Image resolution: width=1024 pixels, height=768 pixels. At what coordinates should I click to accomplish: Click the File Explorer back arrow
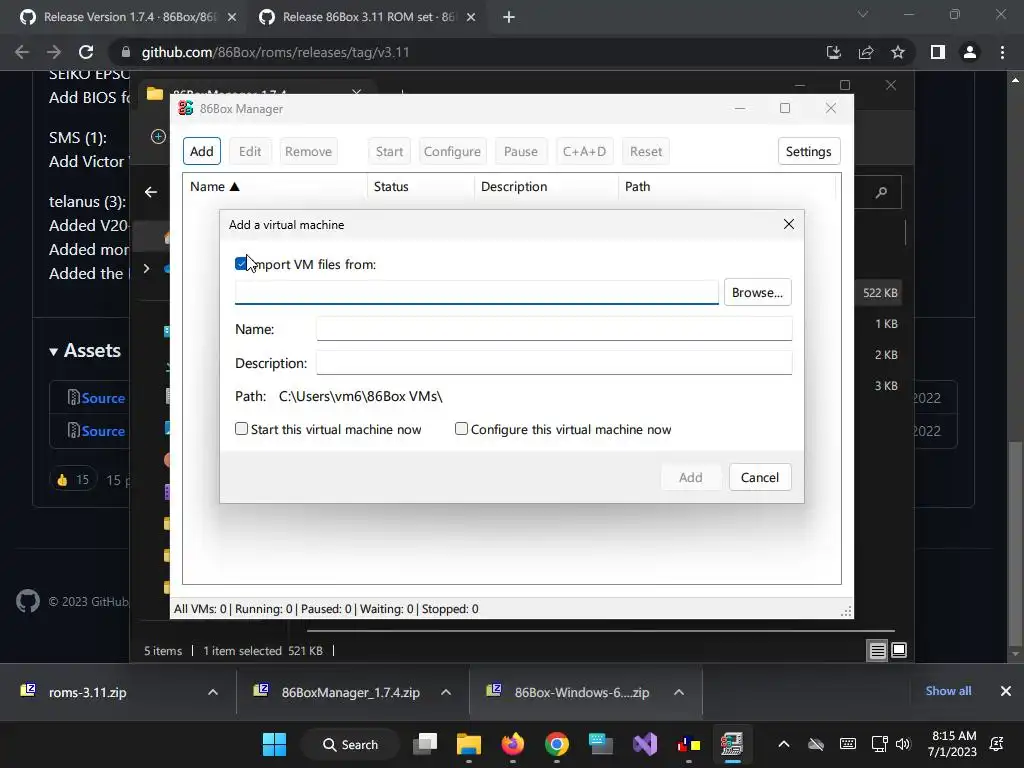[x=151, y=192]
